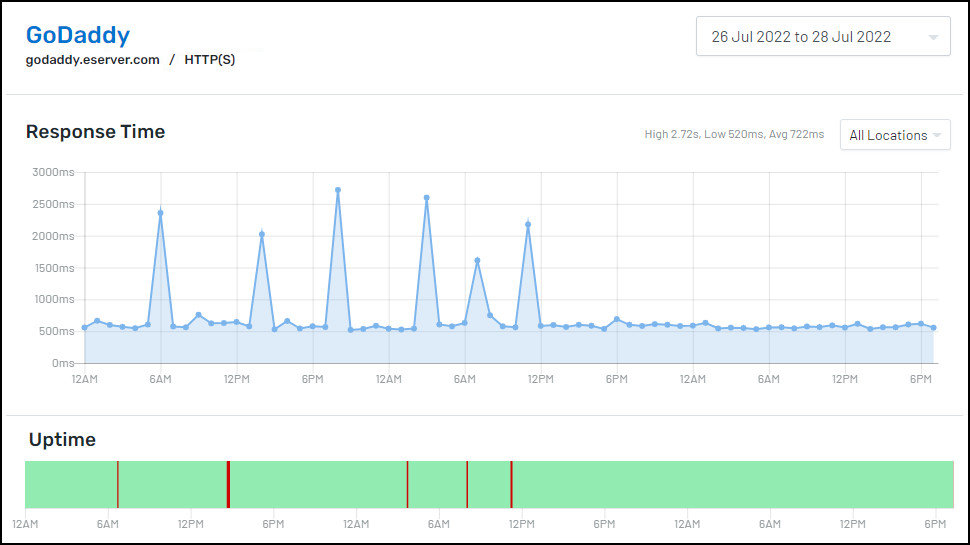Image resolution: width=970 pixels, height=545 pixels.
Task: Click the arrow in the date range selector
Action: point(934,38)
